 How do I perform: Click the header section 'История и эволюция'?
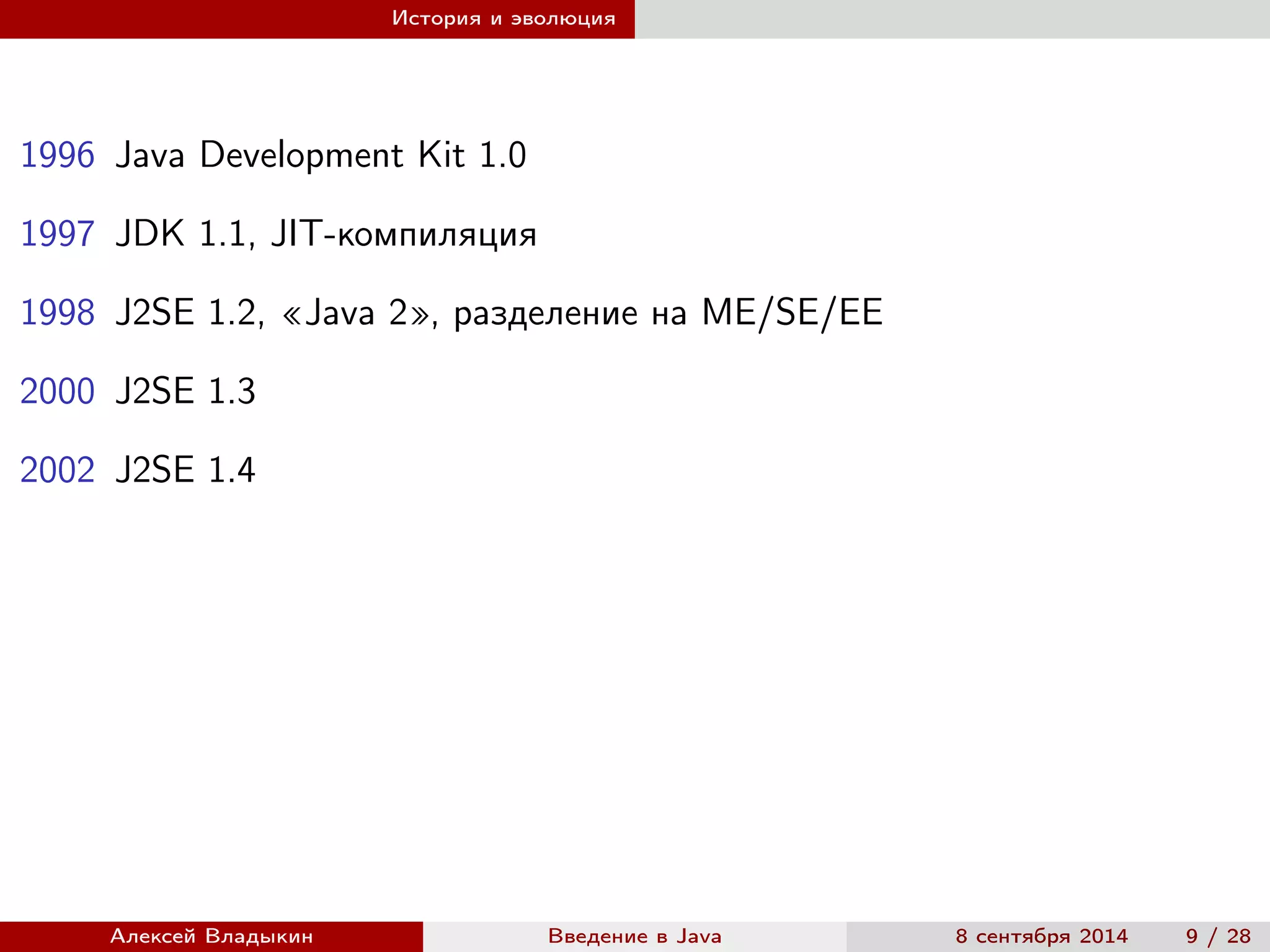point(504,19)
